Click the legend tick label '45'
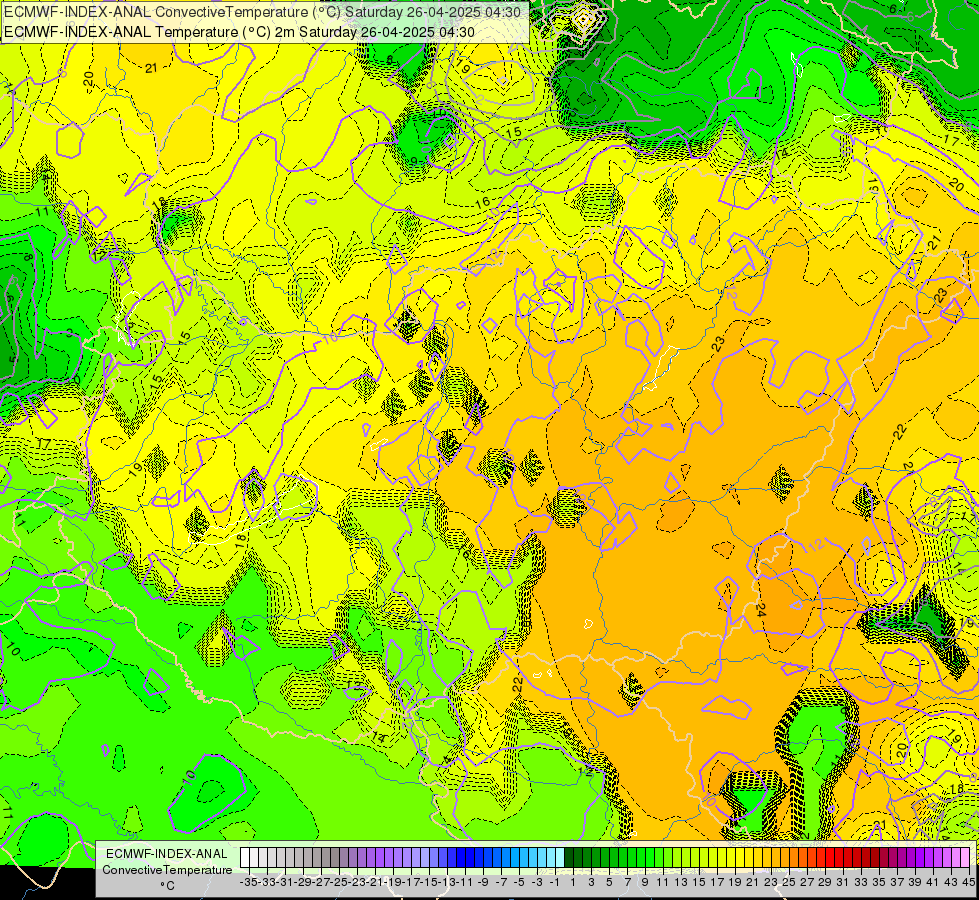979x900 pixels. coord(969,883)
